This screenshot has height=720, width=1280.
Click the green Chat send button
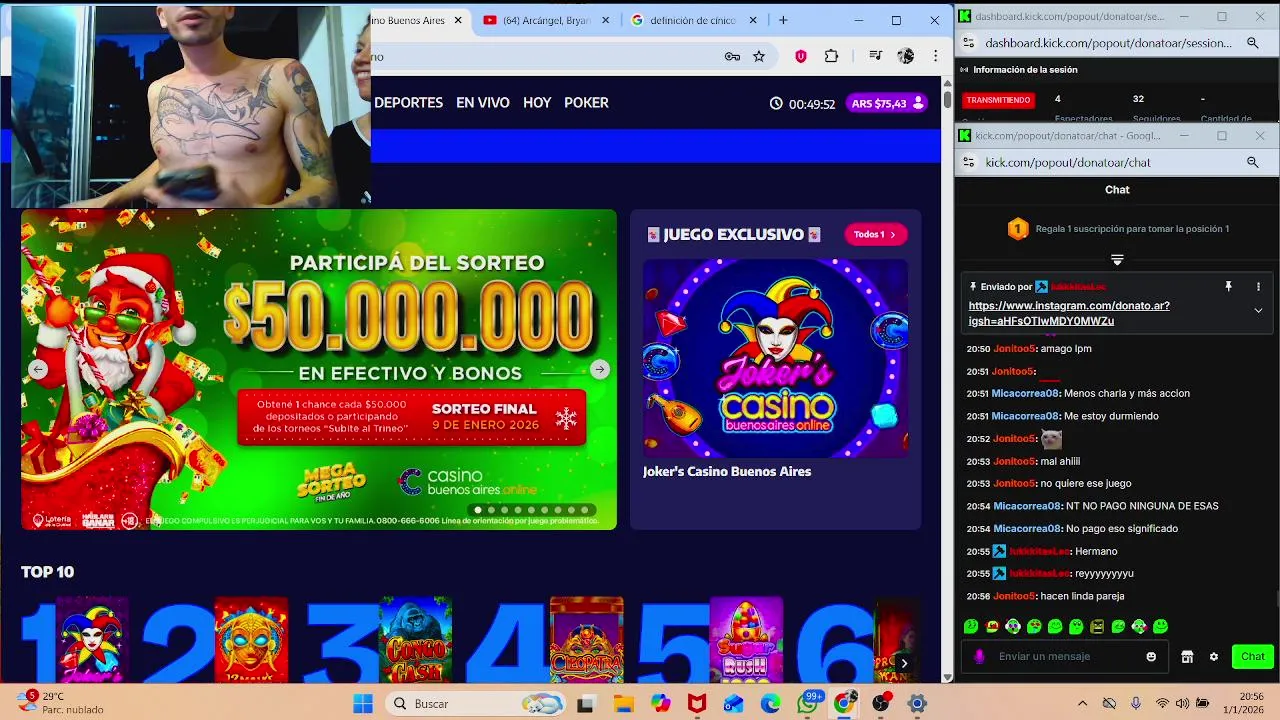(x=1252, y=656)
